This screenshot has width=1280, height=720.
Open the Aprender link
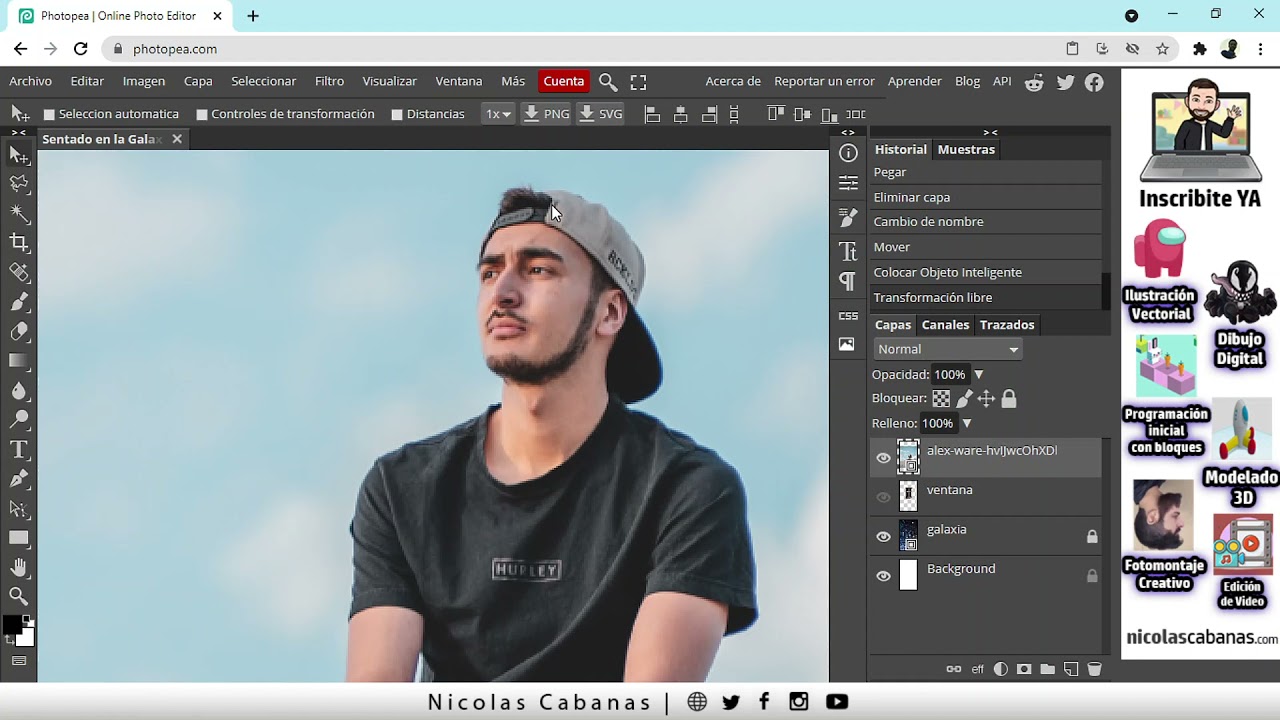[x=915, y=81]
